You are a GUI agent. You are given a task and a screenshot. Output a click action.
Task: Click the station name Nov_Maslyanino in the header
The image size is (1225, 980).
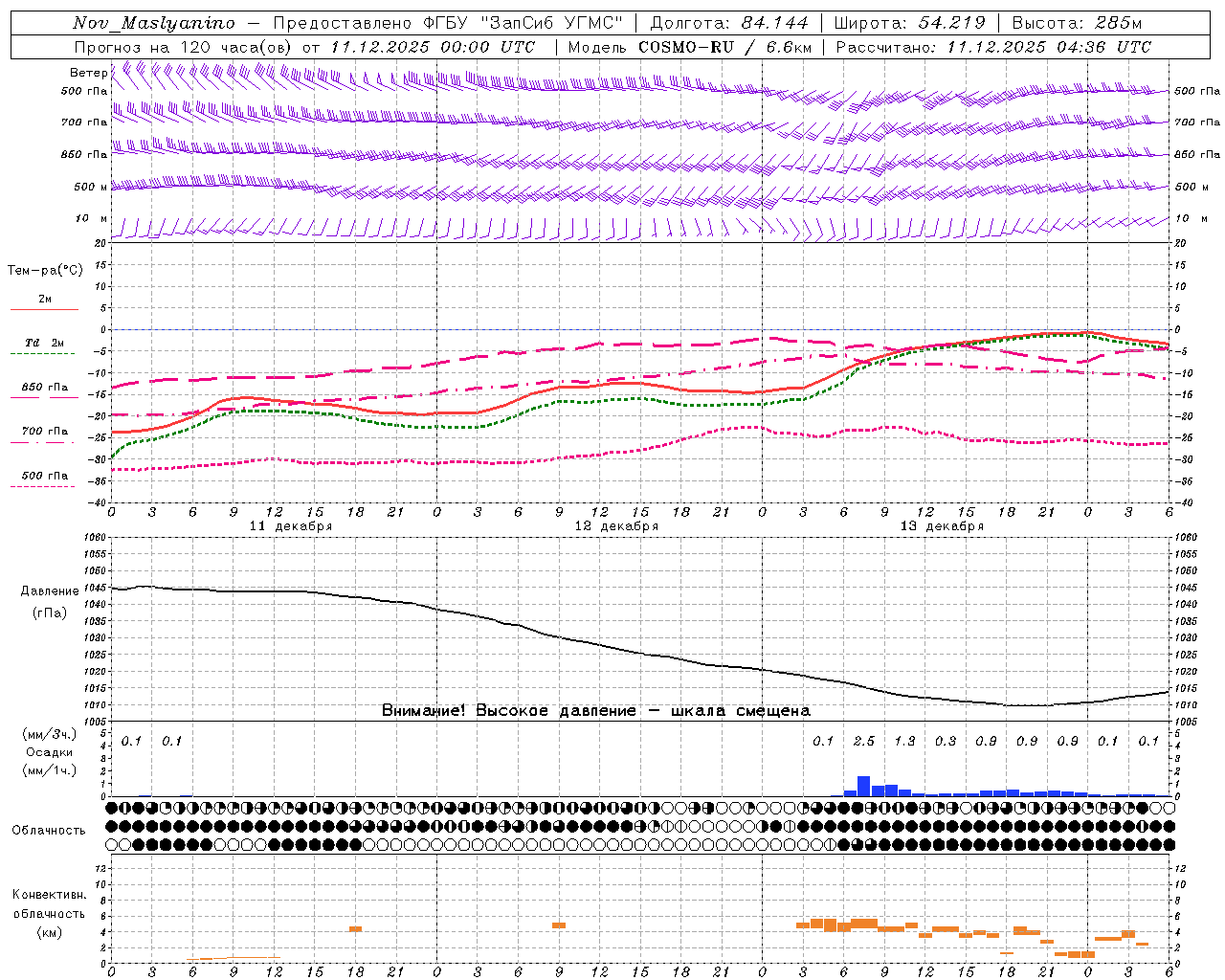tap(154, 23)
